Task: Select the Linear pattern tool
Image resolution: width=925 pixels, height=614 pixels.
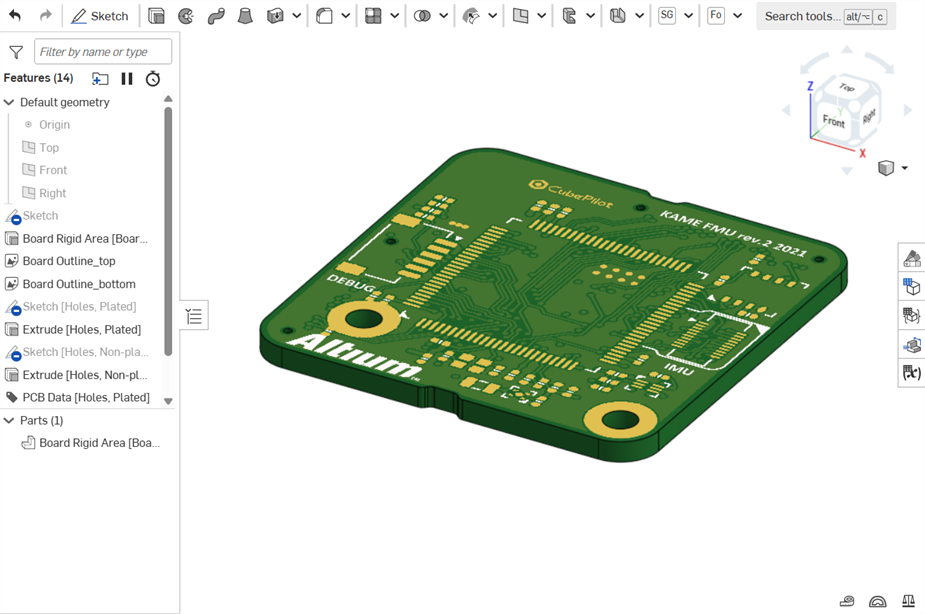Action: (373, 16)
